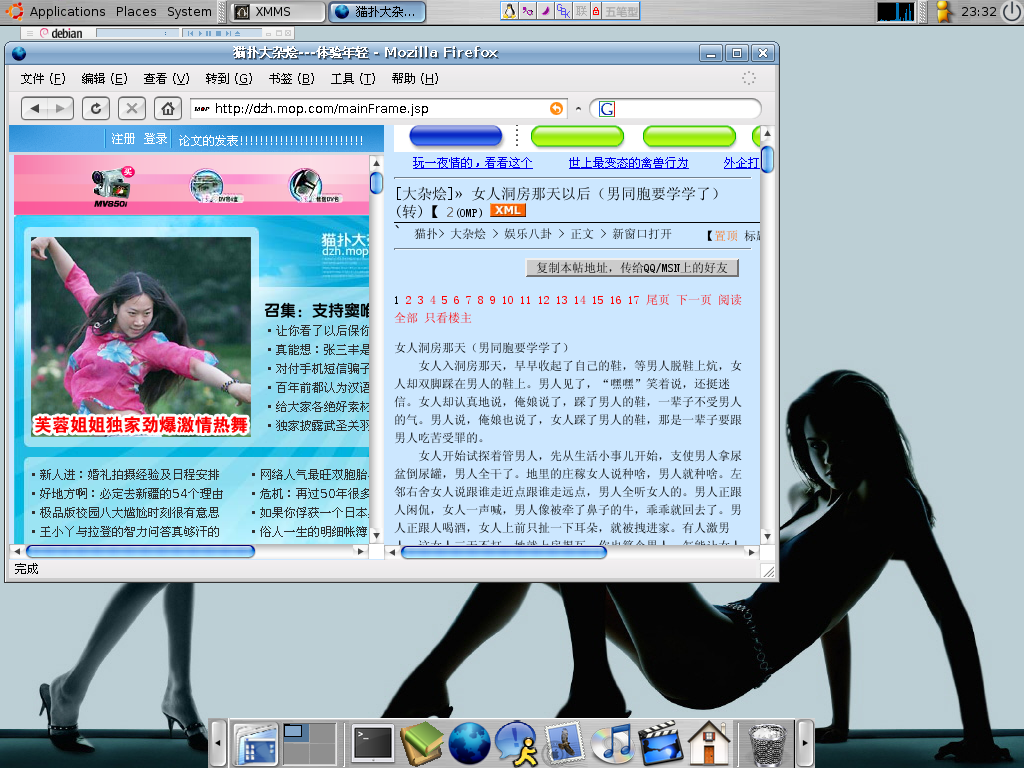Click the orange Go arrow in URL bar

(556, 108)
